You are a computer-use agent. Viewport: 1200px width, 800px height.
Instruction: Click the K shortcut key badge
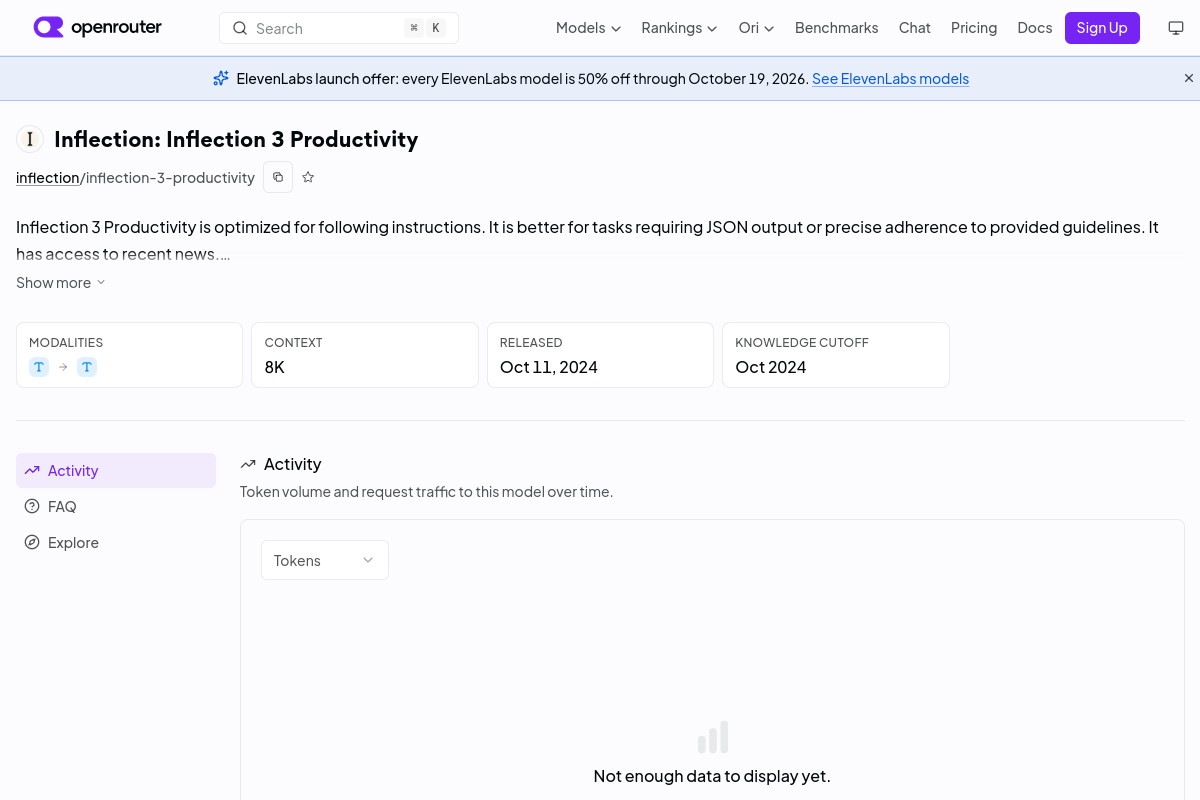click(x=436, y=28)
